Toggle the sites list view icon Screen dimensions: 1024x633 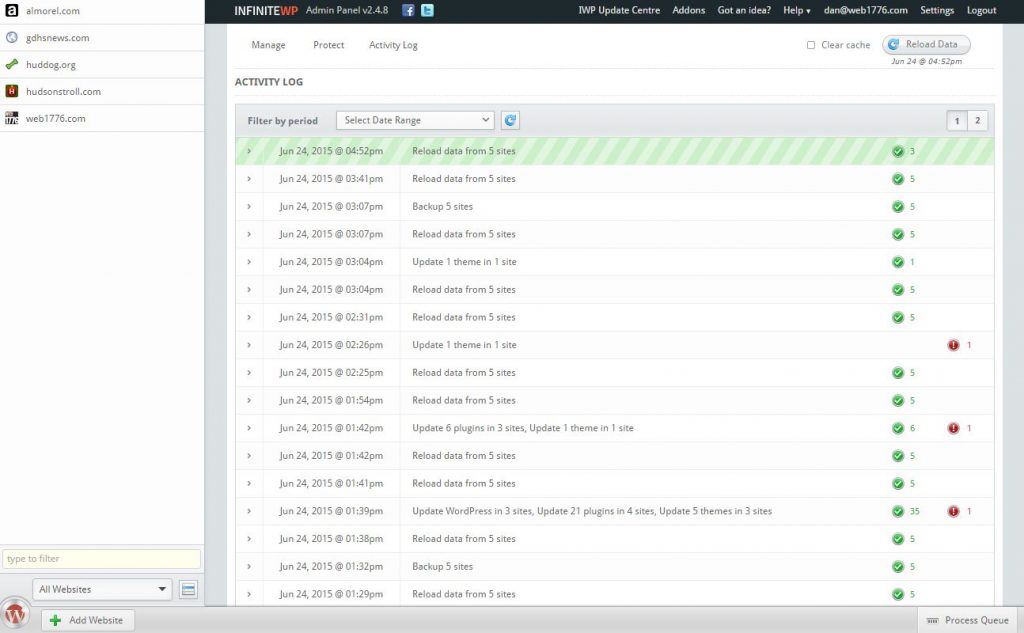tap(188, 590)
